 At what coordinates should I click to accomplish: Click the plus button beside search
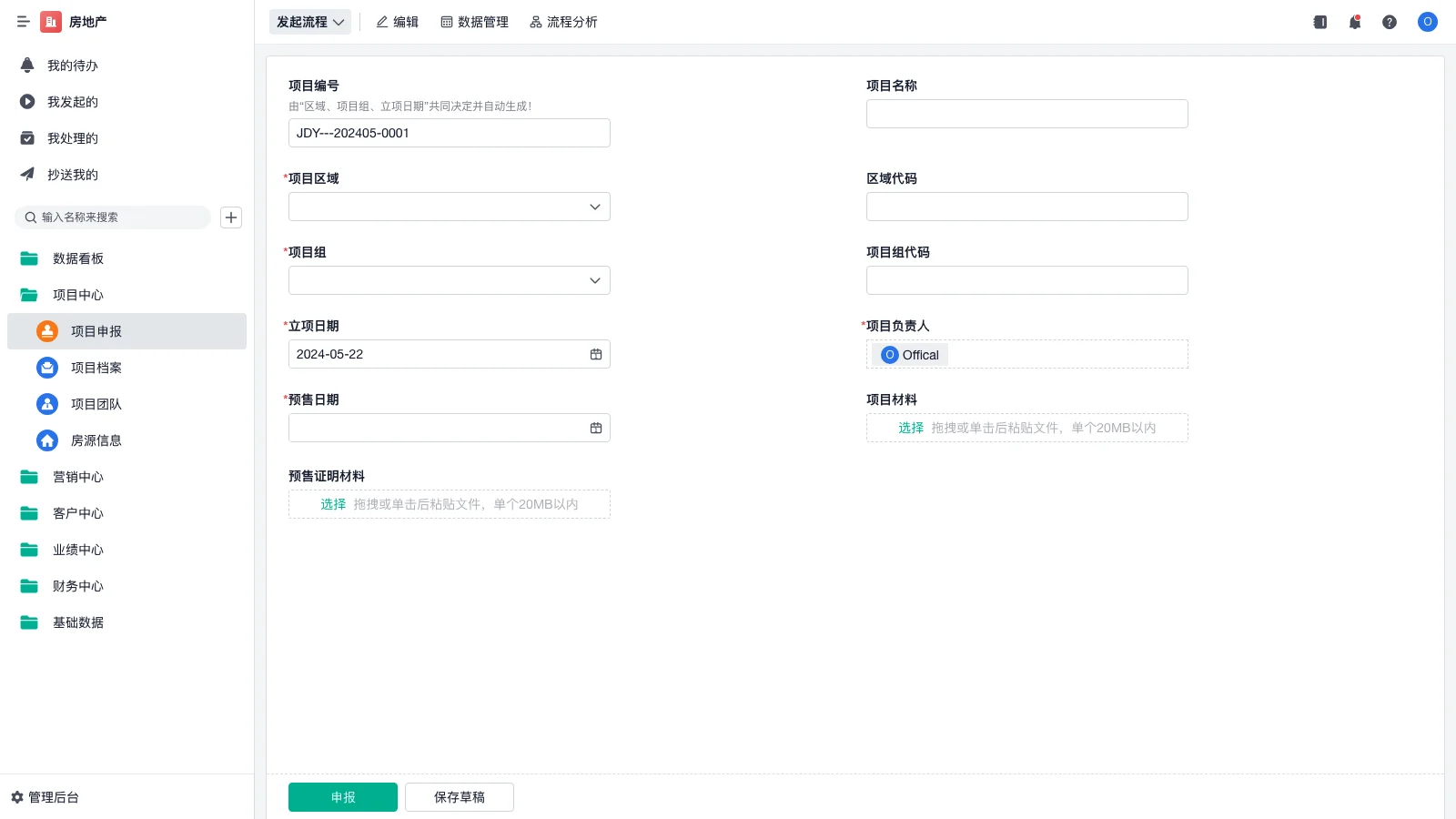tap(231, 217)
